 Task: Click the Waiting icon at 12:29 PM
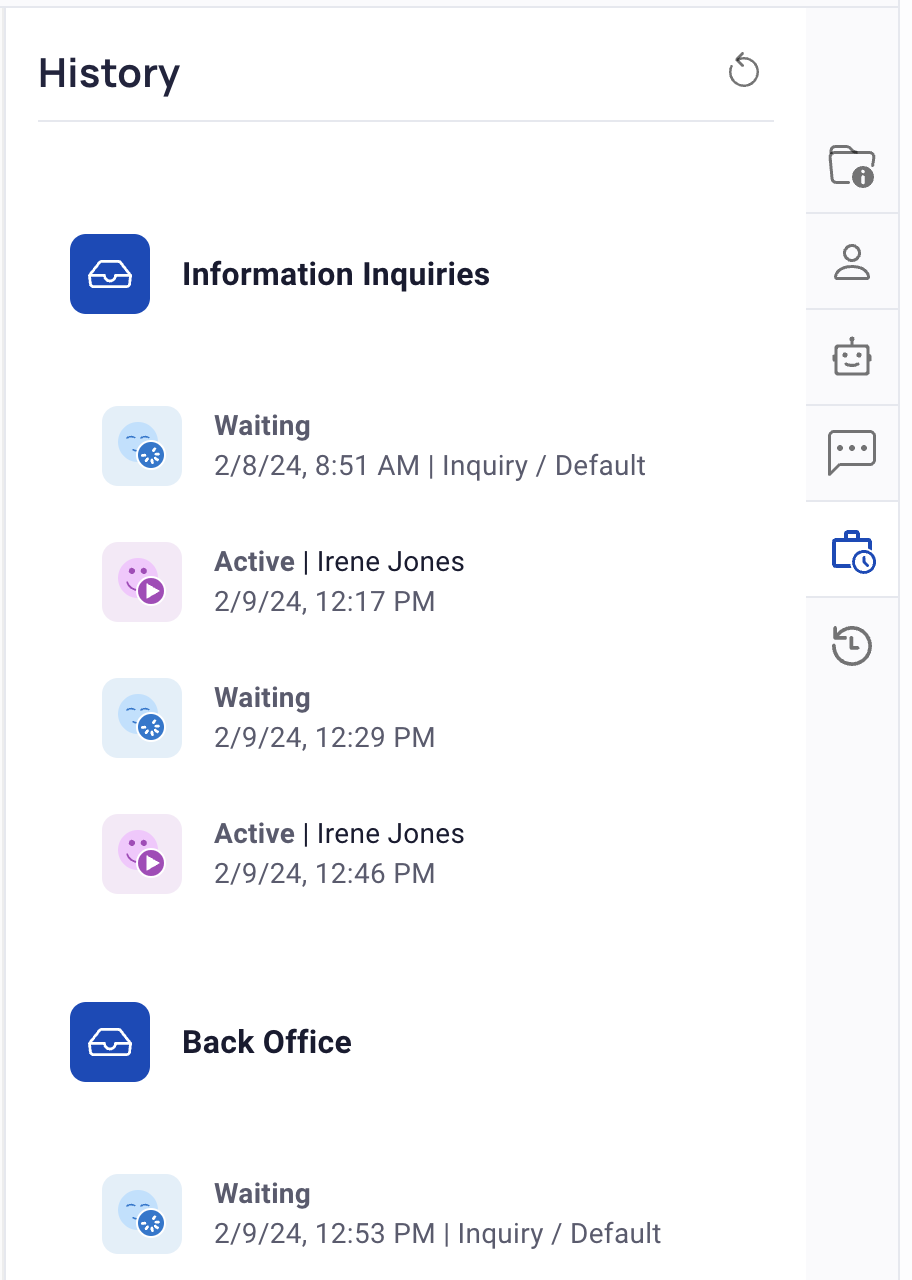[142, 718]
